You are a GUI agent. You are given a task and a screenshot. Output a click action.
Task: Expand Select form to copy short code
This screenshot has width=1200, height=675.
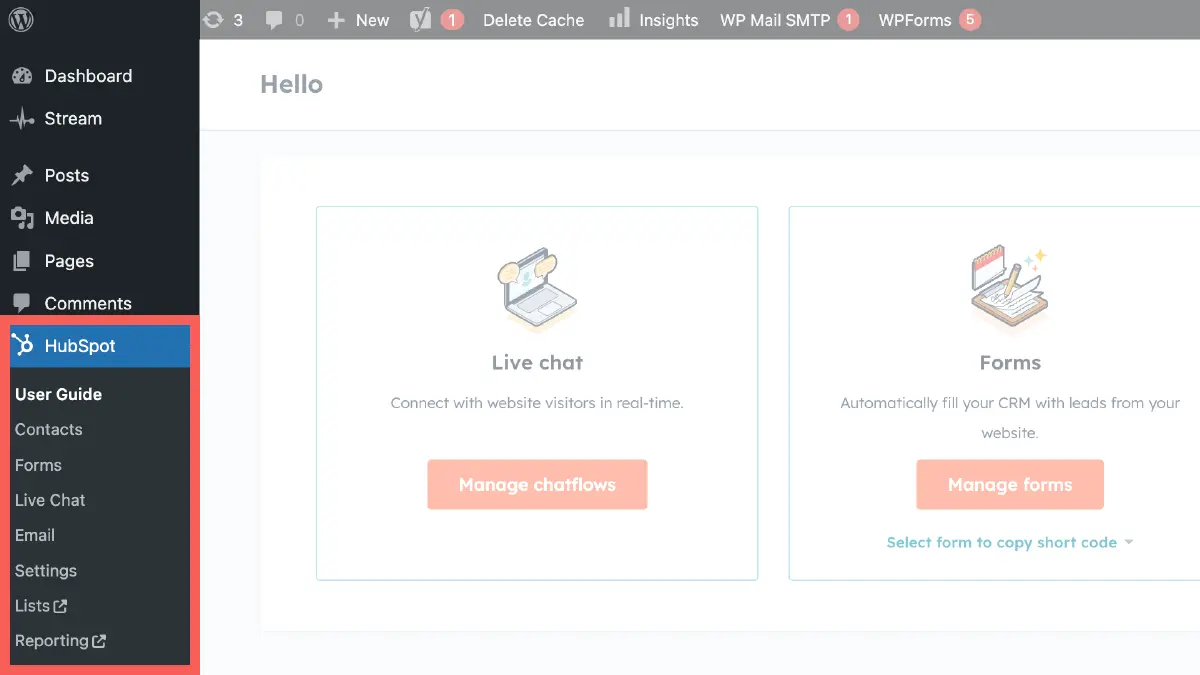pos(1010,542)
